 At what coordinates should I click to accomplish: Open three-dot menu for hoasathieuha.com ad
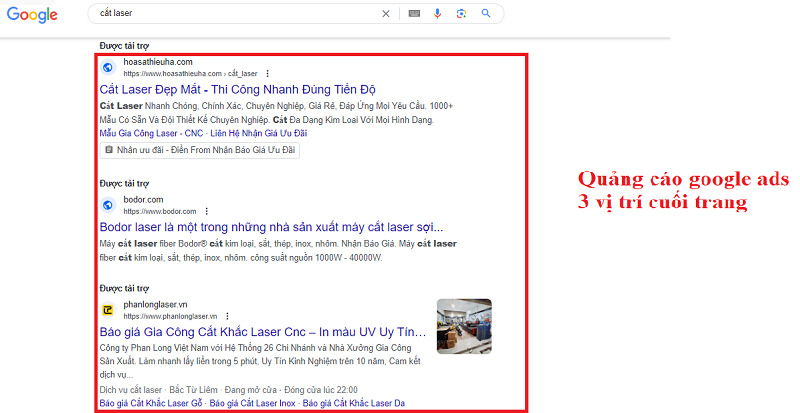click(x=267, y=74)
